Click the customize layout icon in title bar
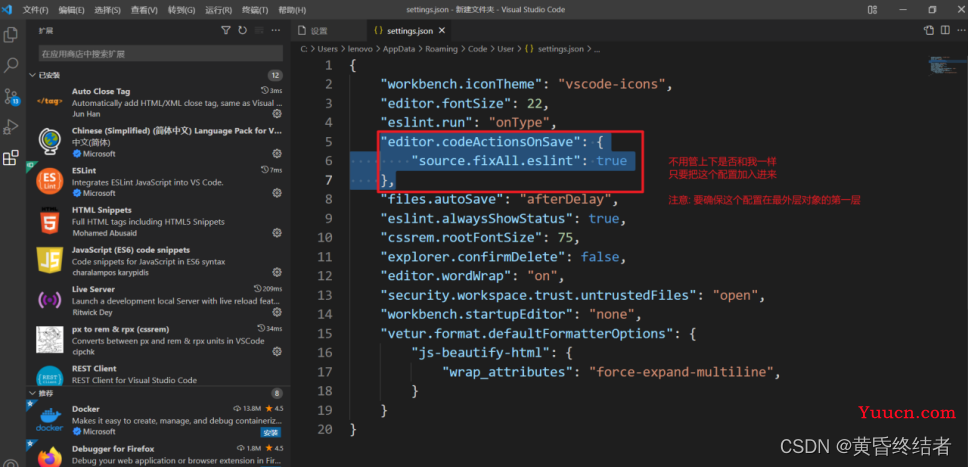This screenshot has height=467, width=968. tap(872, 10)
